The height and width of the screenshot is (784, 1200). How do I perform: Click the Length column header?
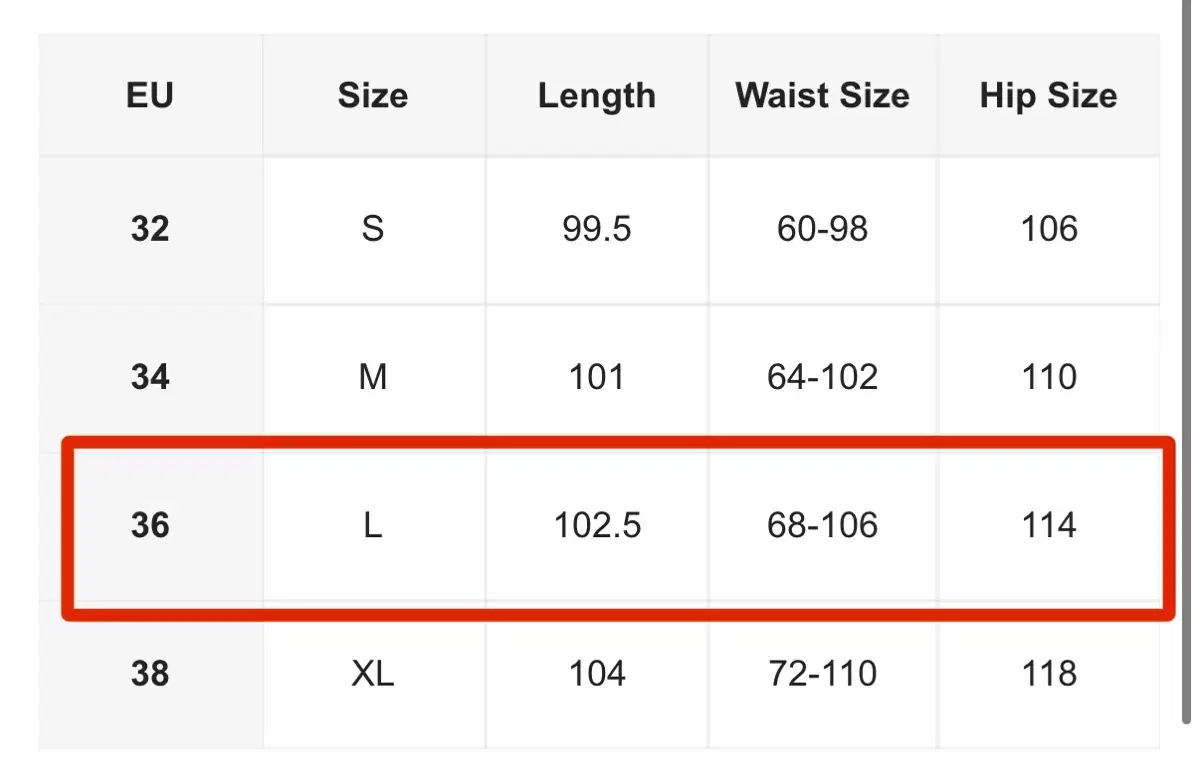[x=597, y=96]
